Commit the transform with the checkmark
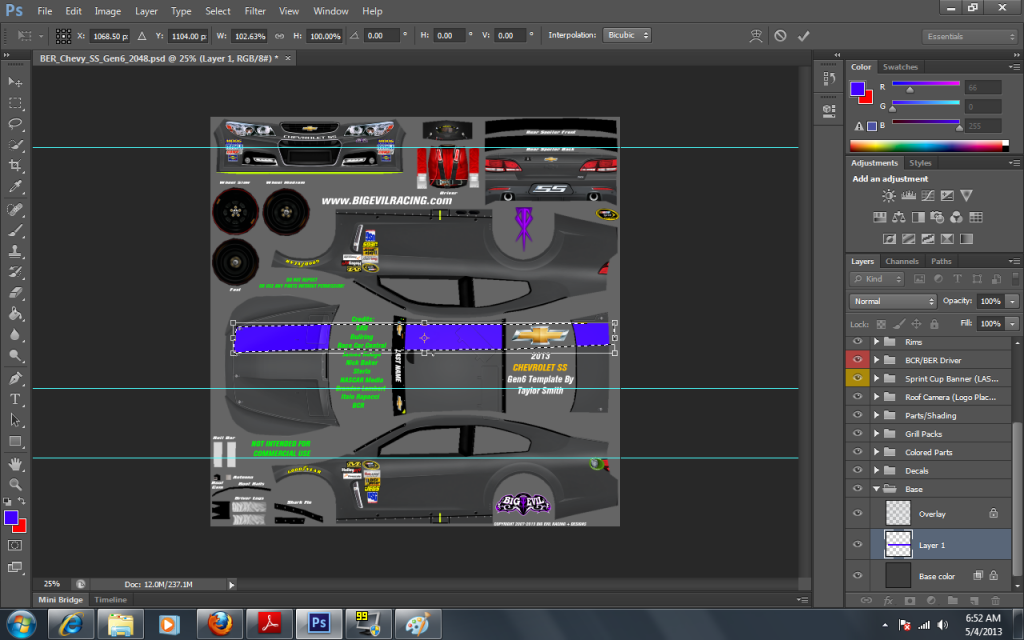The image size is (1024, 640). pyautogui.click(x=803, y=36)
